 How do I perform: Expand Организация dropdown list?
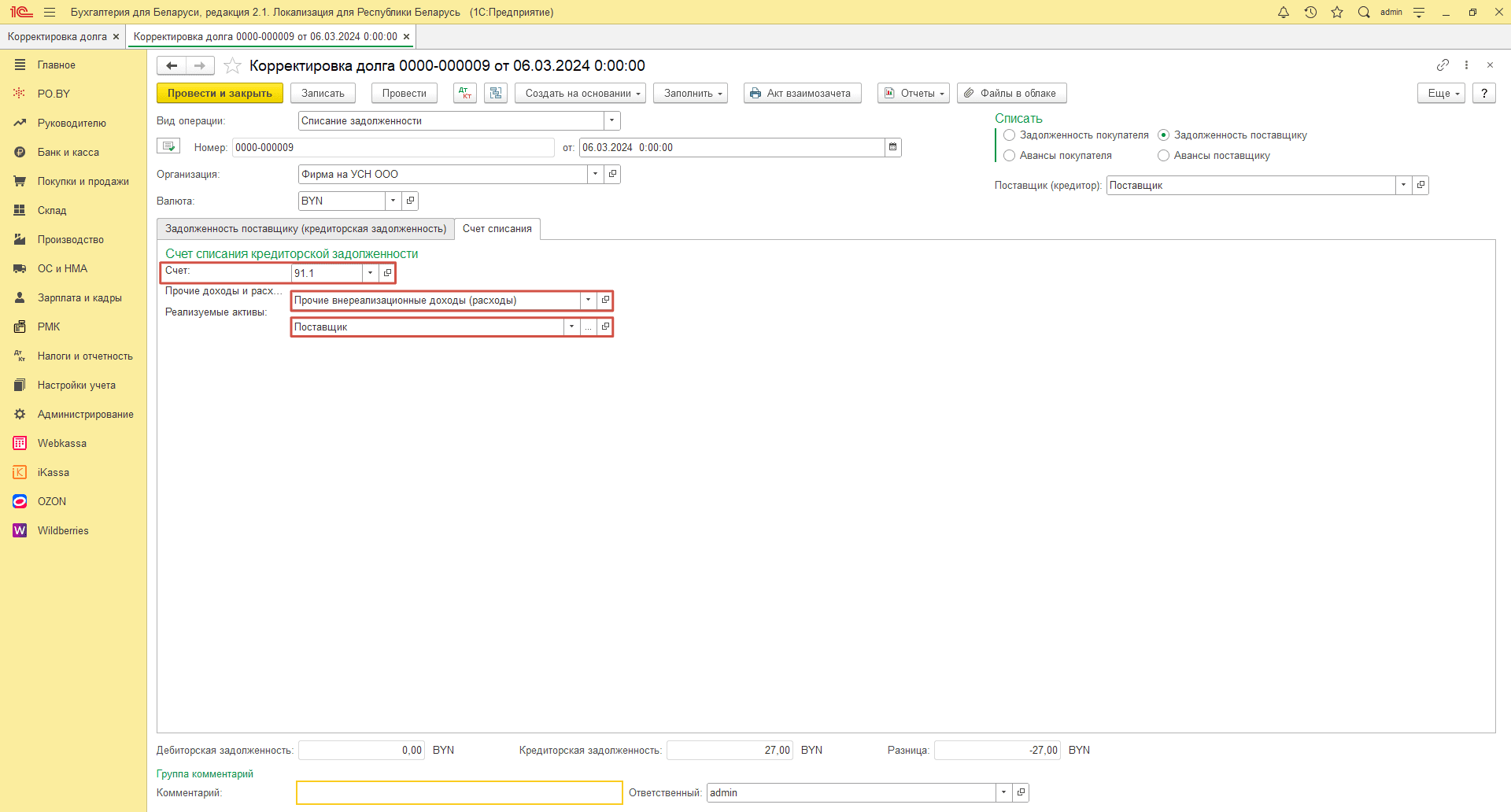tap(596, 174)
